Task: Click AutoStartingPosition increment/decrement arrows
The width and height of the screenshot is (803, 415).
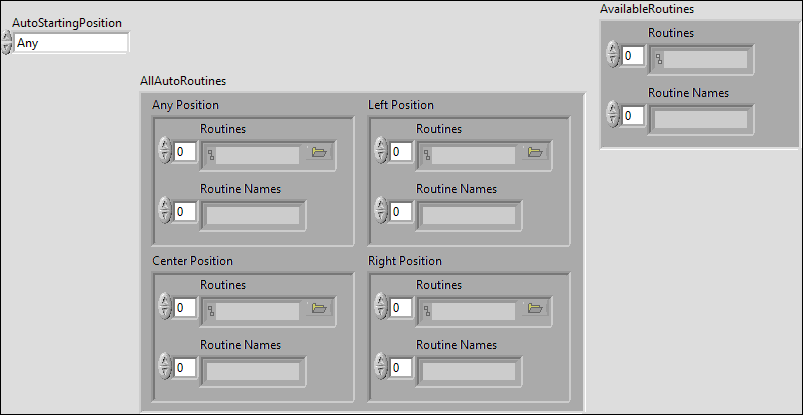Action: (x=7, y=43)
